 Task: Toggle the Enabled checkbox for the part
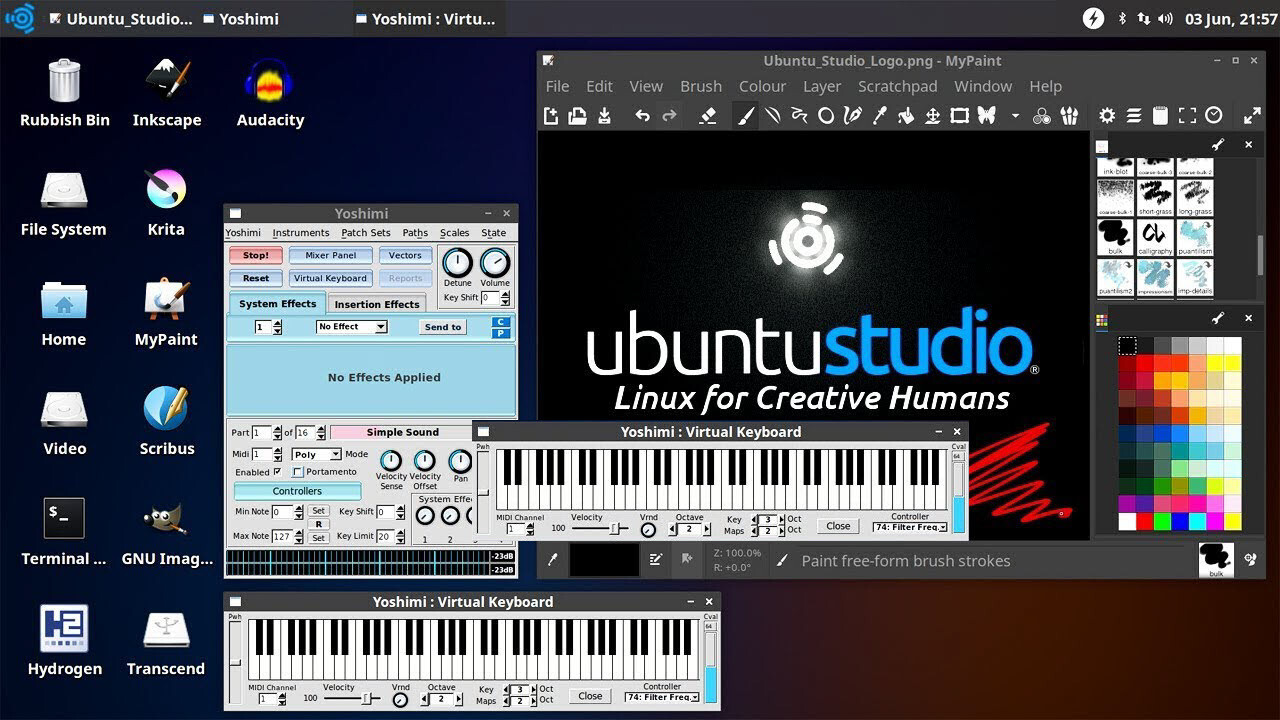[x=278, y=472]
